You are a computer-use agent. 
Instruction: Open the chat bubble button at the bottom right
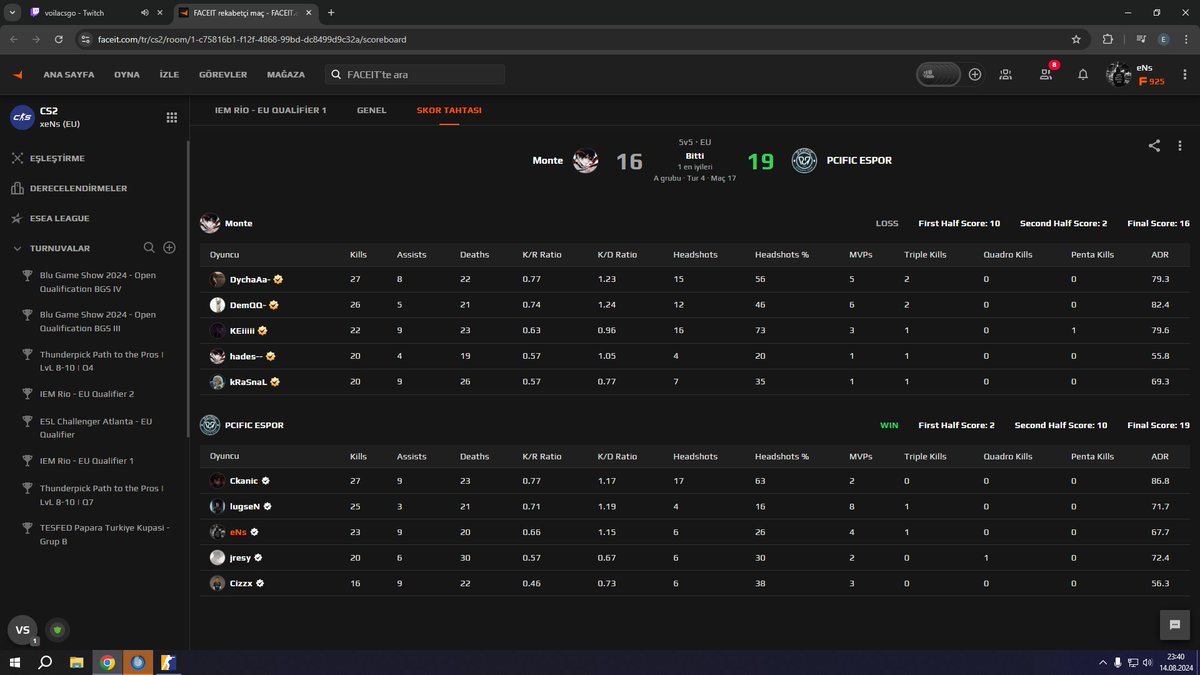(x=1173, y=625)
